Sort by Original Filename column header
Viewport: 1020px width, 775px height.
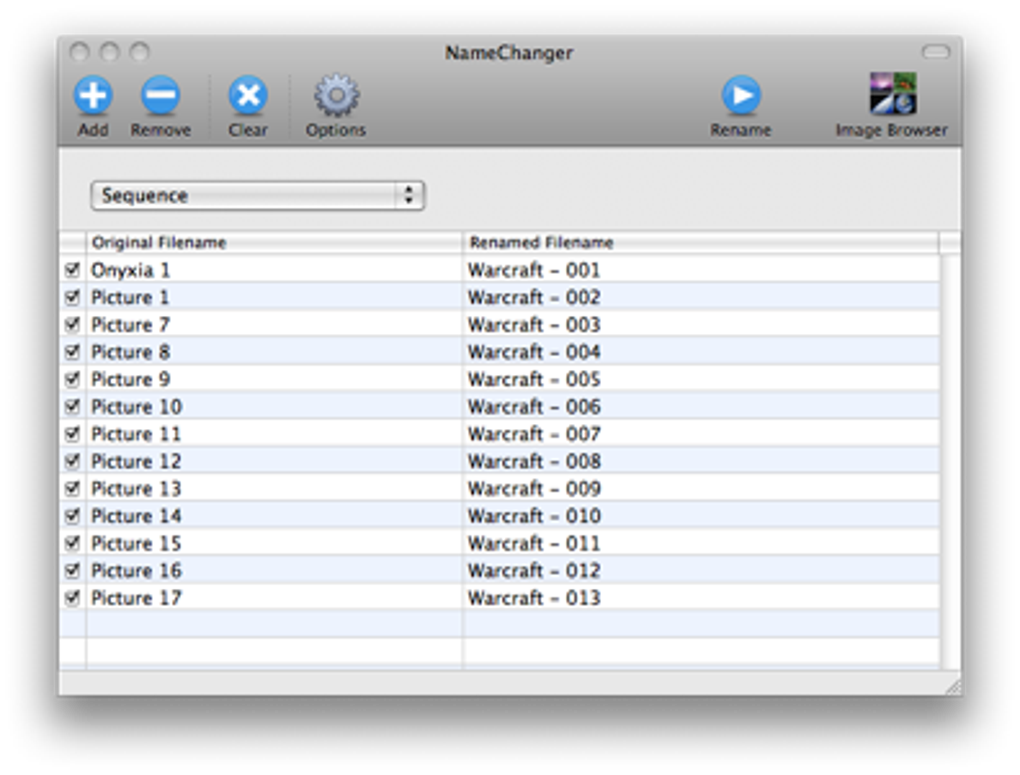pos(274,243)
